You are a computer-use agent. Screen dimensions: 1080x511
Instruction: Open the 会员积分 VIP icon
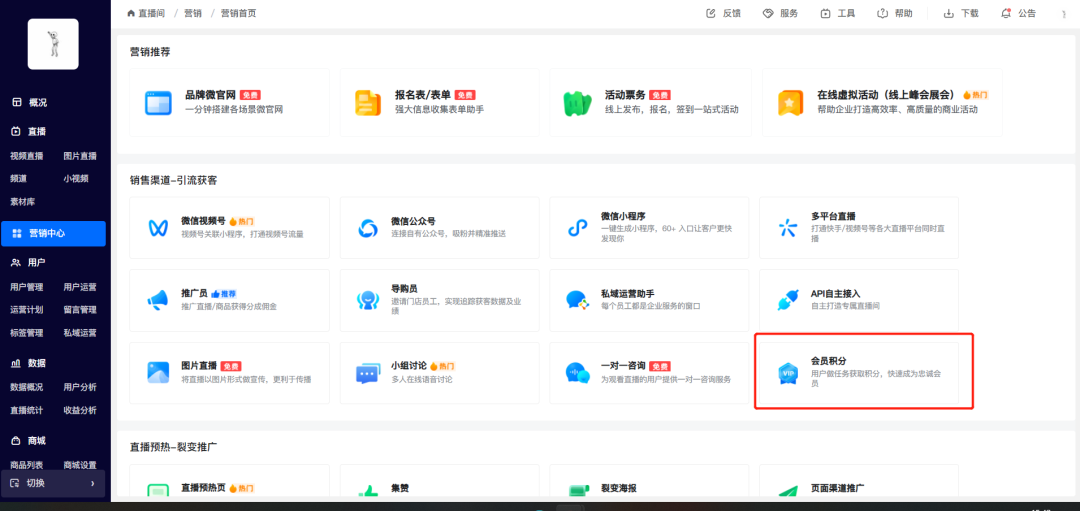point(787,373)
